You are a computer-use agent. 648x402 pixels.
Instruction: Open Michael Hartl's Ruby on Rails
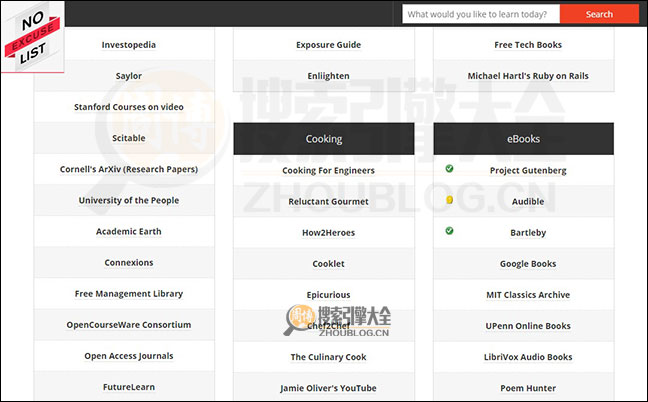point(528,76)
